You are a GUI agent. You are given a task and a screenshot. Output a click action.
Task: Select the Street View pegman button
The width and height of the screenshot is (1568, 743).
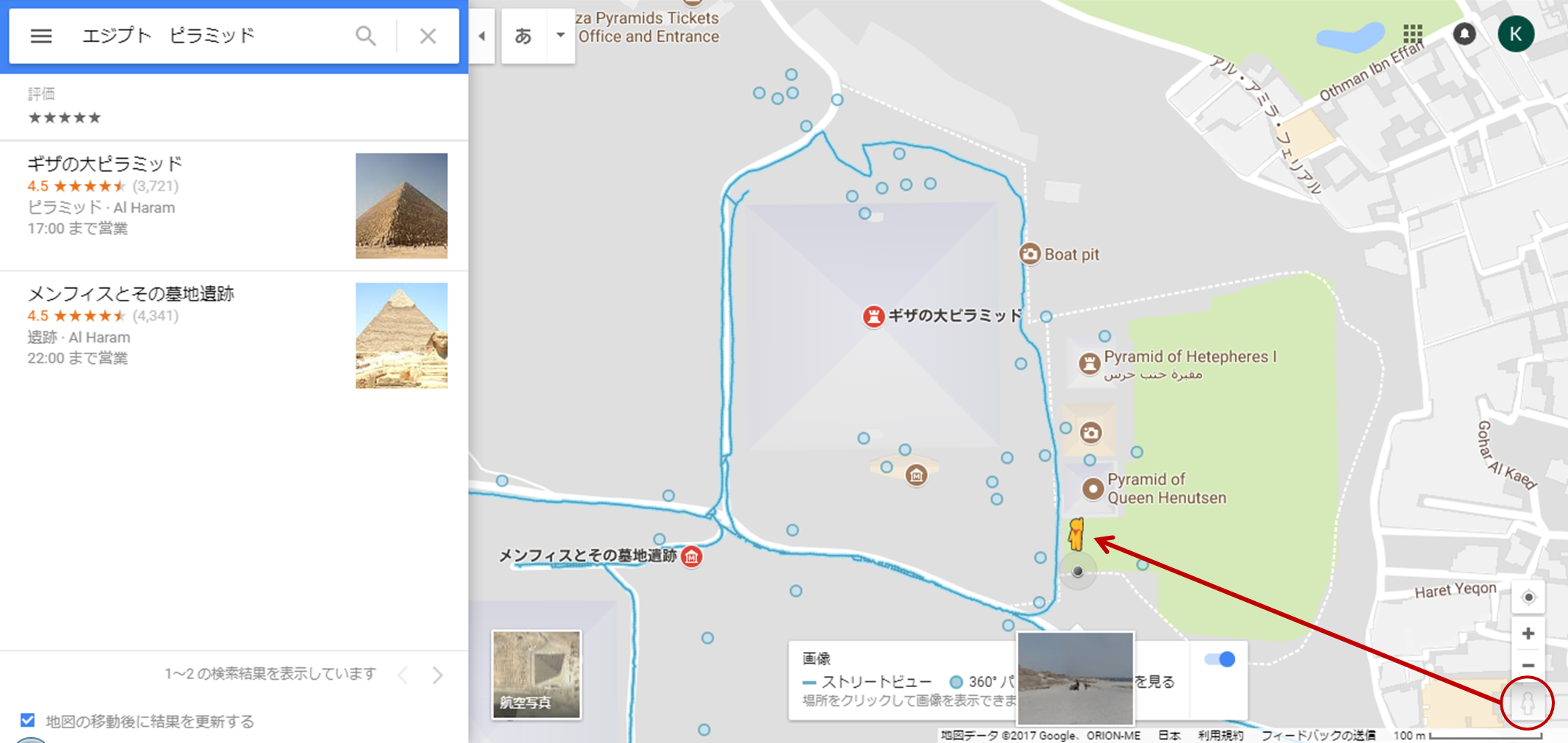click(x=1528, y=703)
